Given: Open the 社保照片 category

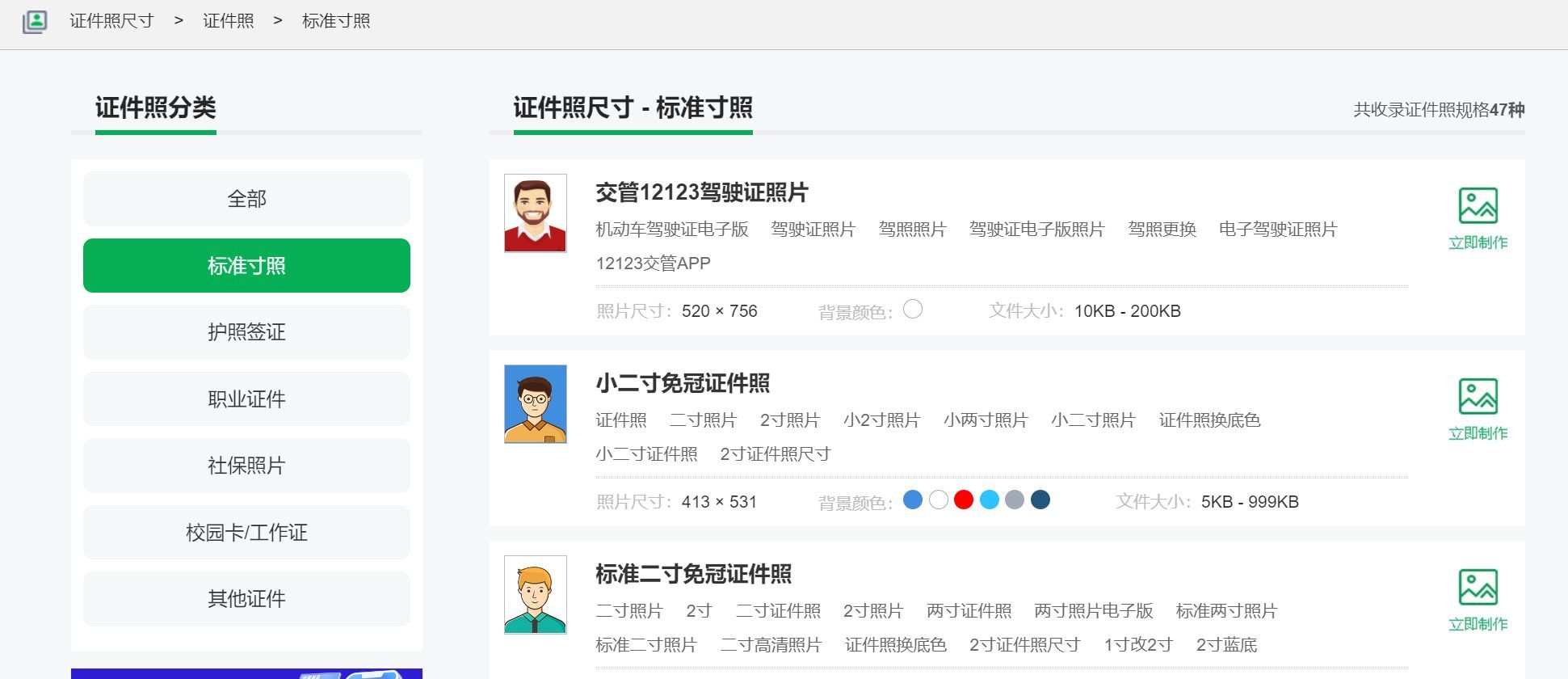Looking at the screenshot, I should click(246, 466).
